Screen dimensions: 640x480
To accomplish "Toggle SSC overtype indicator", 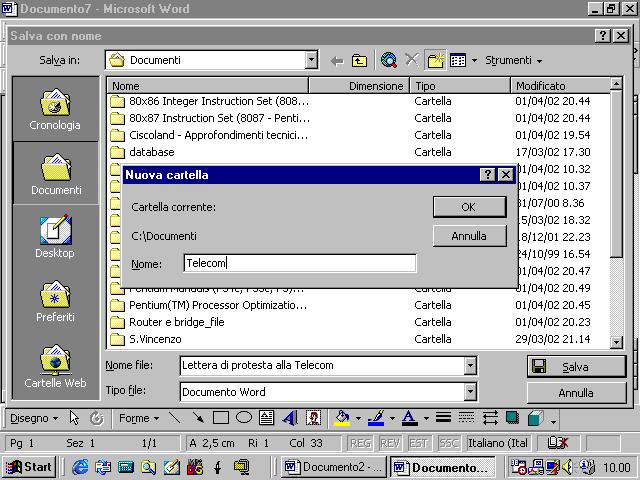I will point(448,443).
